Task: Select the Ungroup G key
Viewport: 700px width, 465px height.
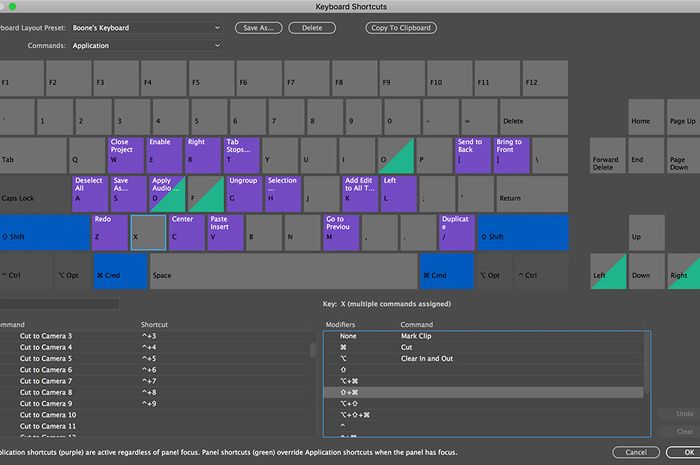Action: (x=243, y=193)
